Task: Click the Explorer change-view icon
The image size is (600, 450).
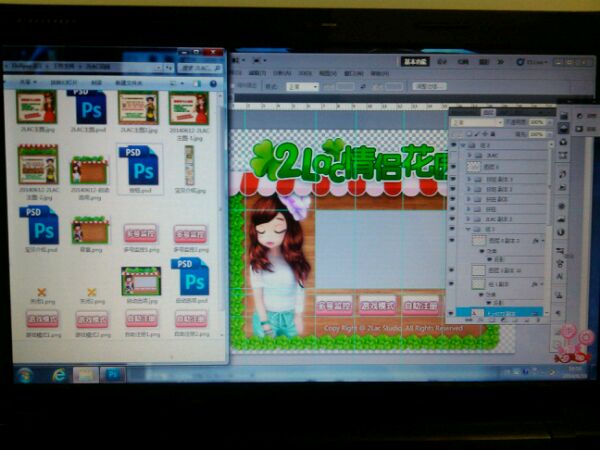Action: (173, 83)
